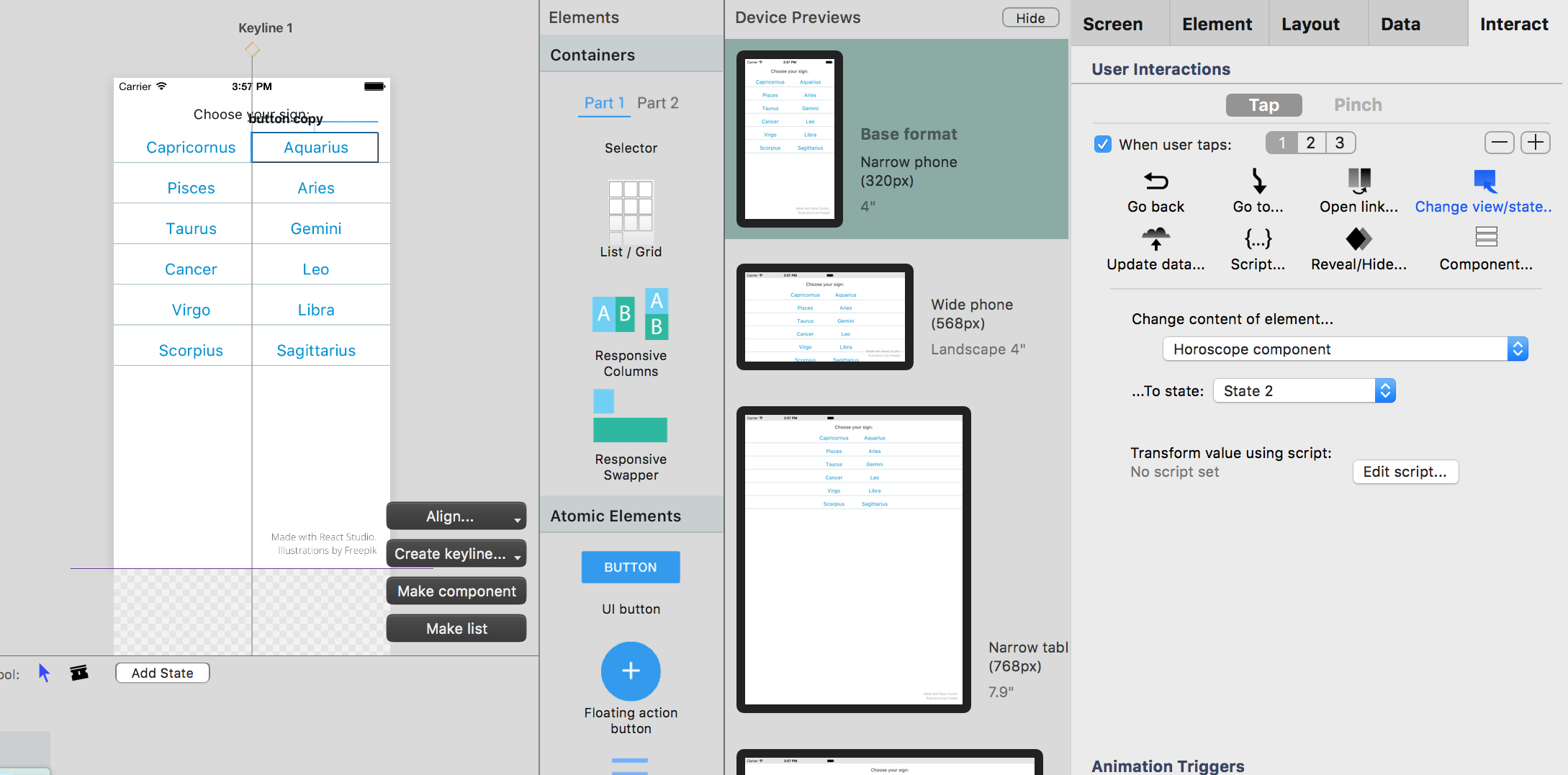The width and height of the screenshot is (1568, 775).
Task: Show Part 2 of the Containers
Action: coord(658,103)
